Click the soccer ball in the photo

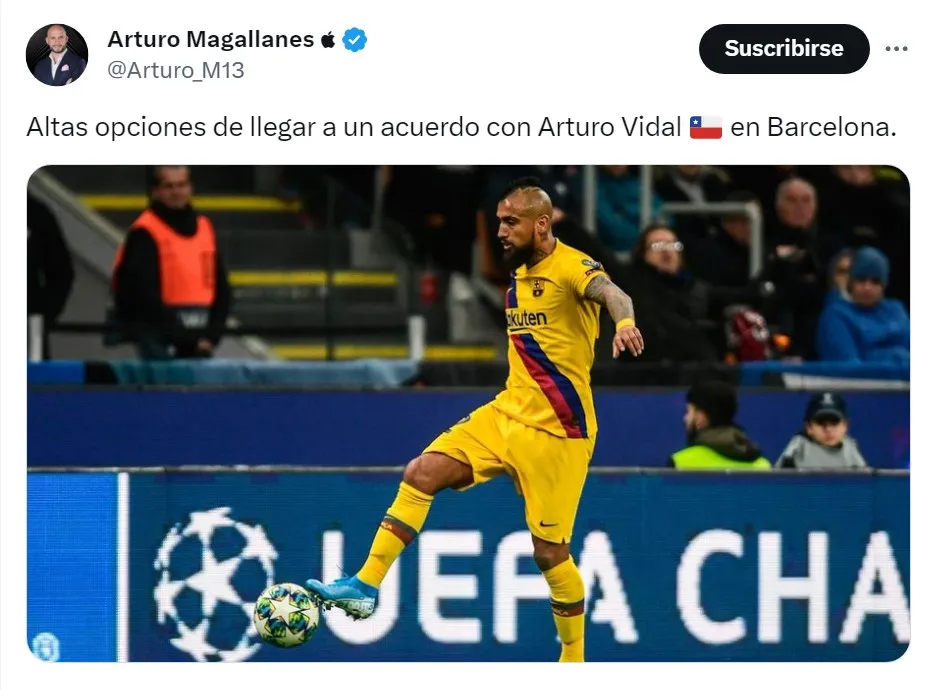(286, 614)
